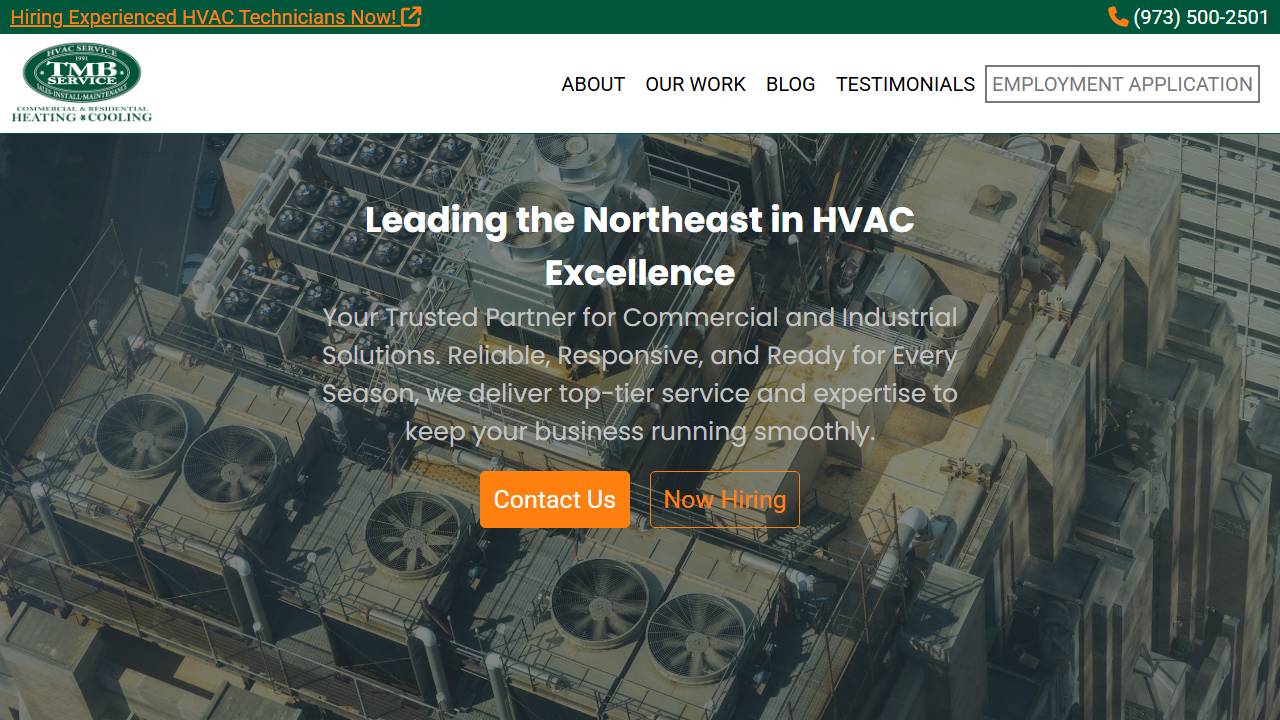Click the blank white header space left of ABOUT
1280x720 pixels.
coord(350,84)
